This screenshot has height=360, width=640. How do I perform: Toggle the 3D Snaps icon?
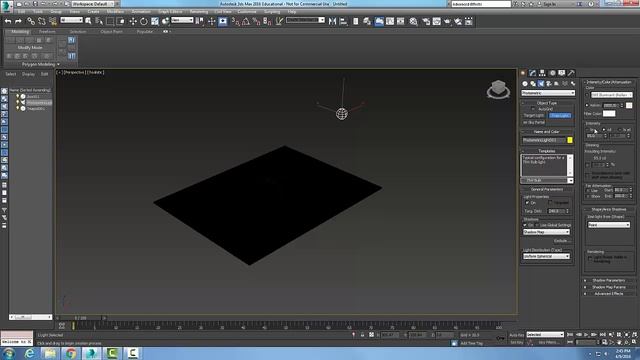click(236, 21)
